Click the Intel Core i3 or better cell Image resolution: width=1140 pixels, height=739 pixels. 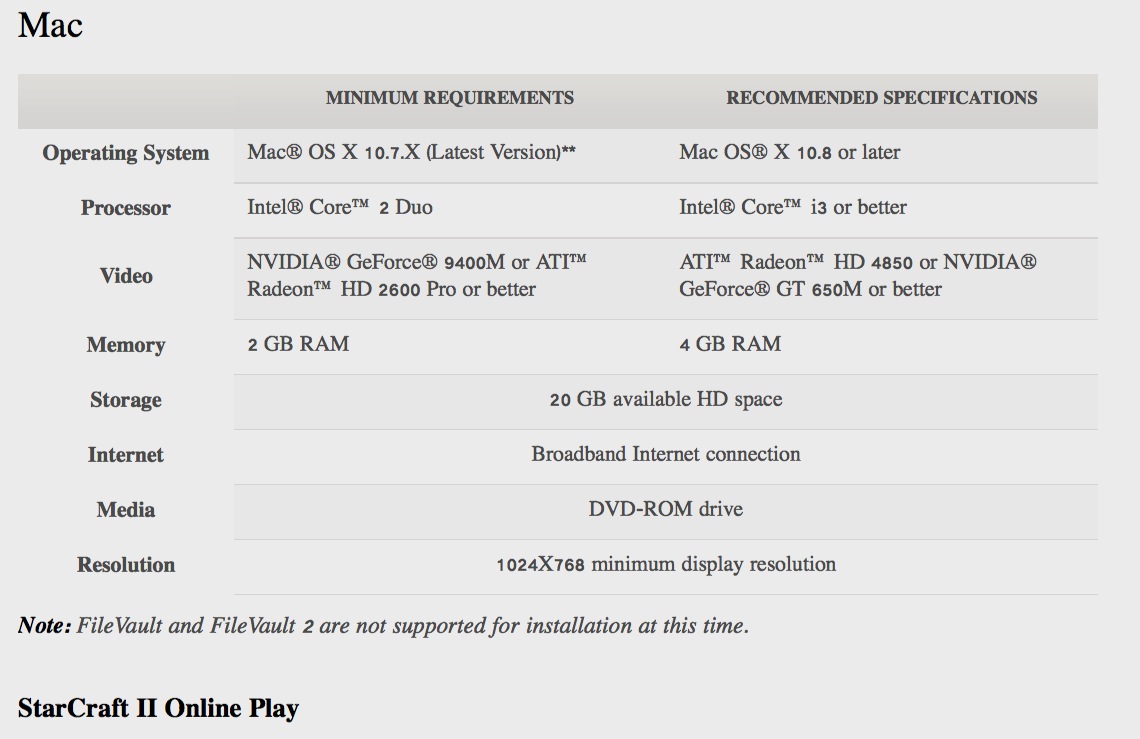pos(792,208)
